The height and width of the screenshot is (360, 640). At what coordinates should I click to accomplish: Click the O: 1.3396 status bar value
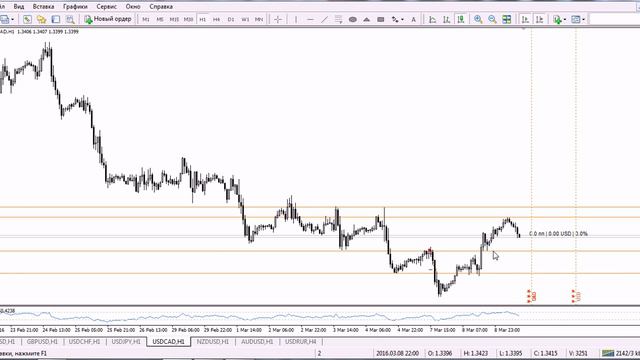click(x=440, y=353)
